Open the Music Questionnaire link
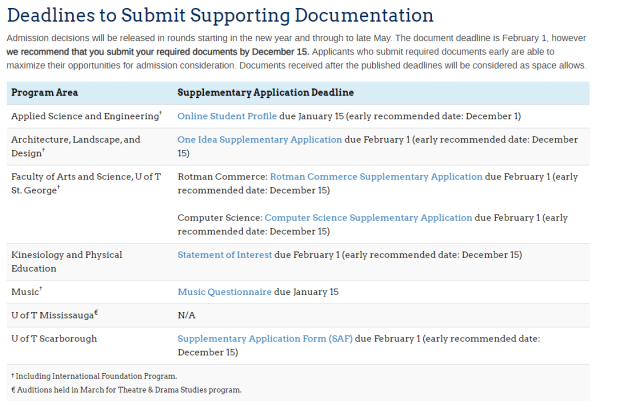The image size is (624, 406). [x=224, y=291]
